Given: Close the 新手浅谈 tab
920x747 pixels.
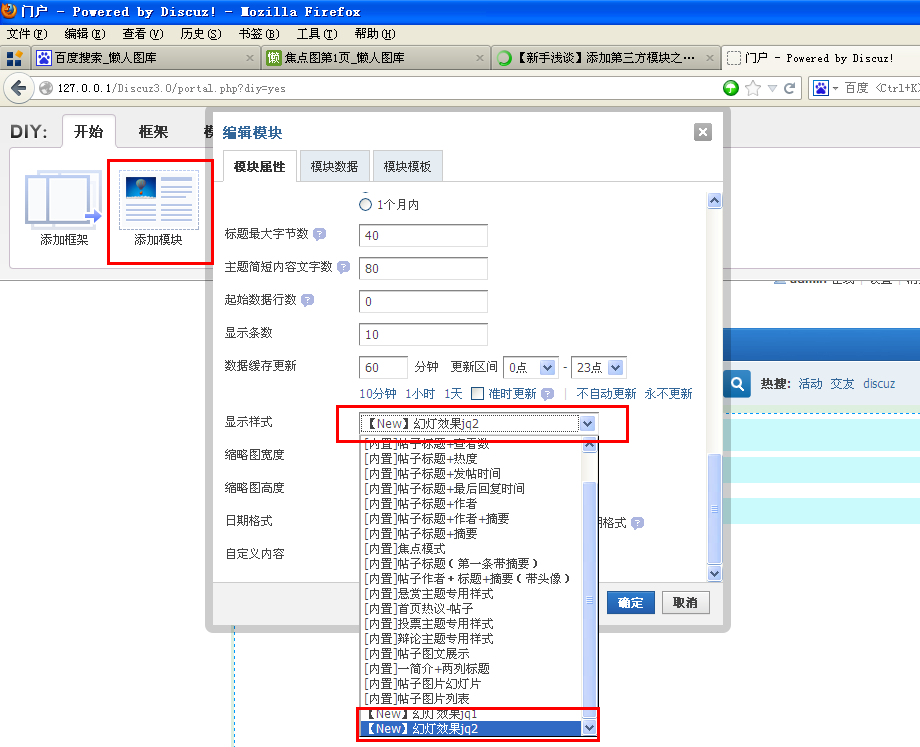Looking at the screenshot, I should coord(709,58).
